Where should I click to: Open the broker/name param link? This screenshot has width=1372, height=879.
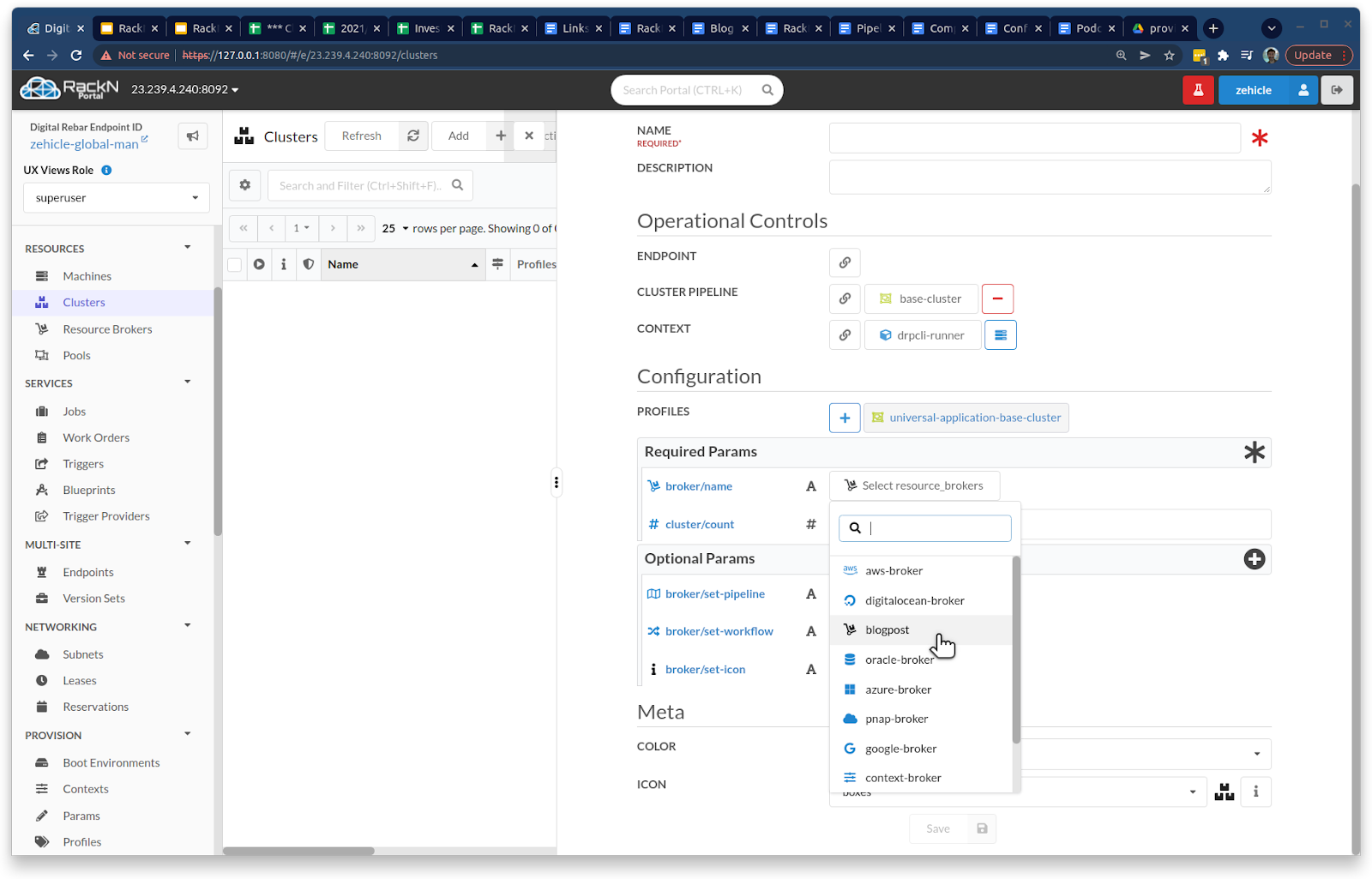click(x=699, y=486)
